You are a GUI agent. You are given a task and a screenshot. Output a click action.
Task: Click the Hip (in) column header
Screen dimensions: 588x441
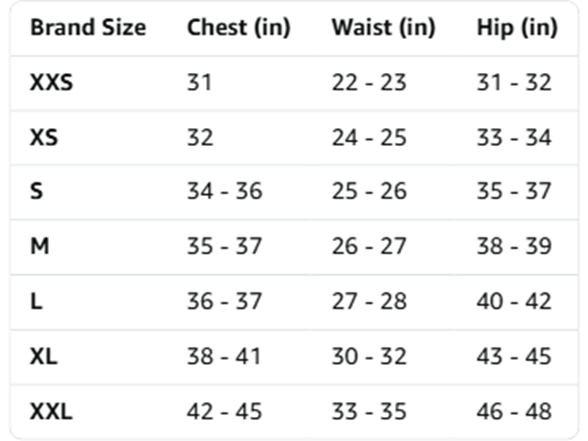coord(517,28)
